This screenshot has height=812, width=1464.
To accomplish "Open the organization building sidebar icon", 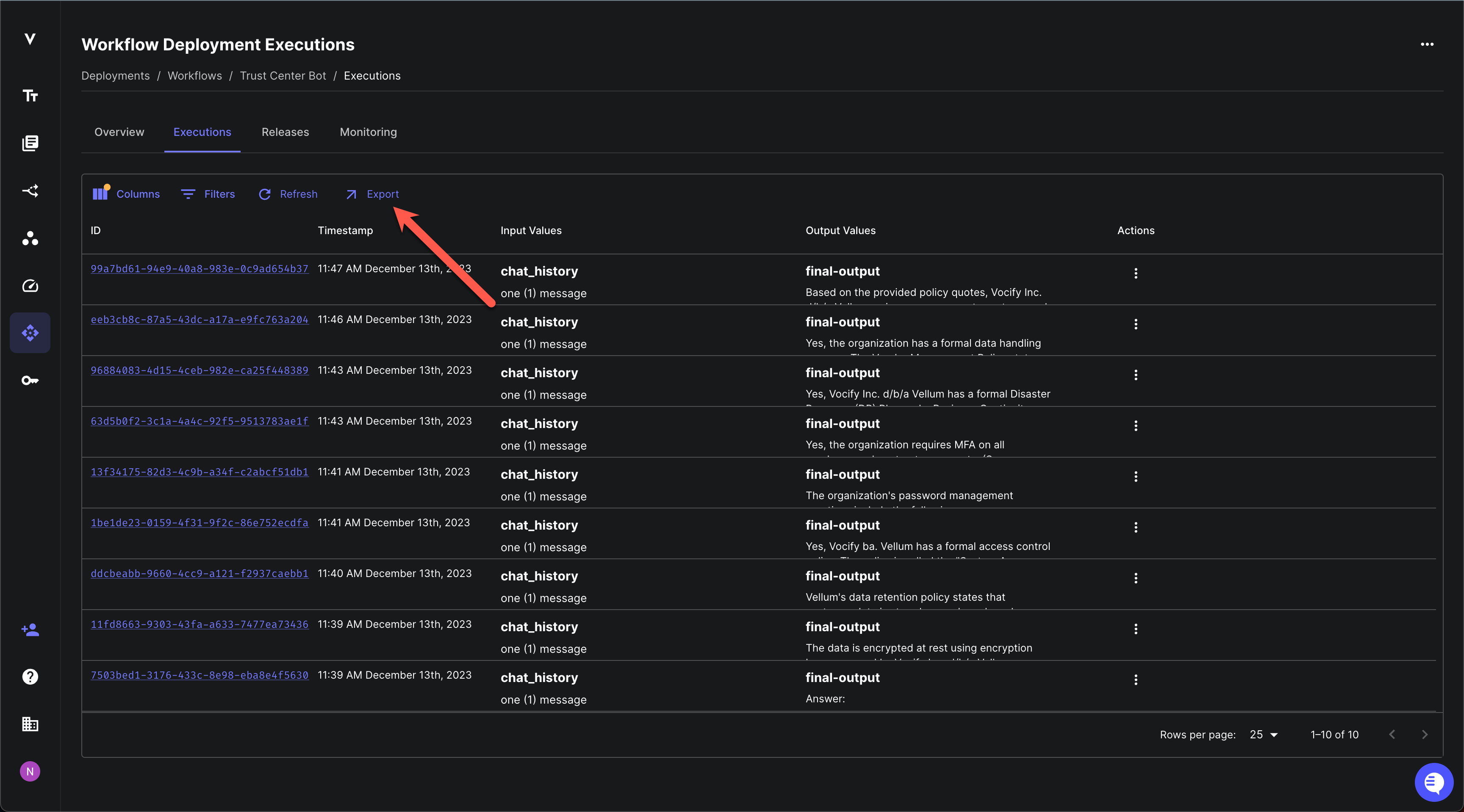I will pyautogui.click(x=30, y=724).
